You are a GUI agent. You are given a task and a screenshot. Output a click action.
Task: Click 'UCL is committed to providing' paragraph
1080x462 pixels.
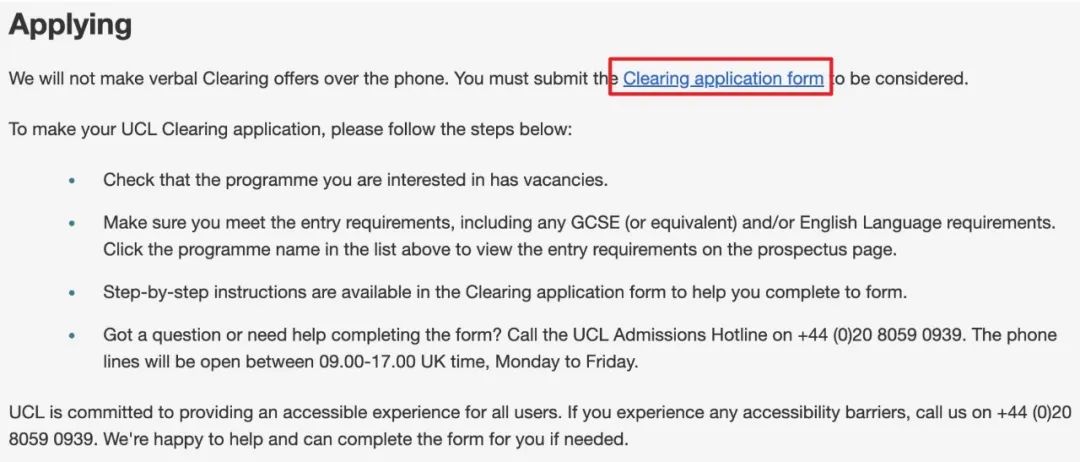(x=541, y=425)
